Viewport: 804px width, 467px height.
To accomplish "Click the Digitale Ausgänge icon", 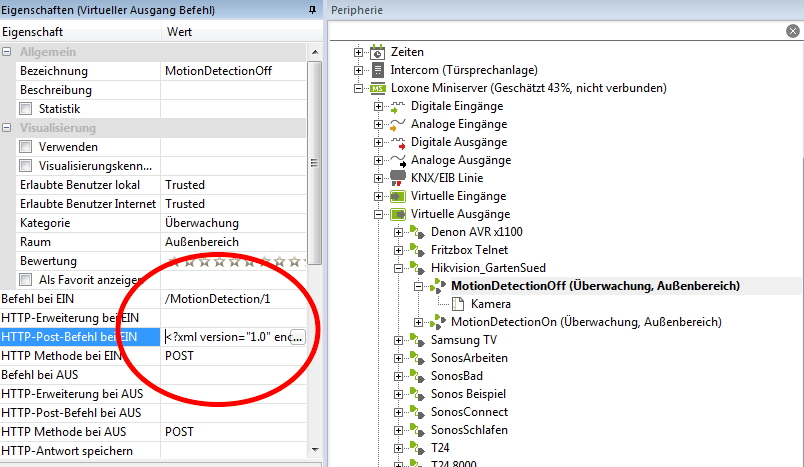I will click(397, 142).
